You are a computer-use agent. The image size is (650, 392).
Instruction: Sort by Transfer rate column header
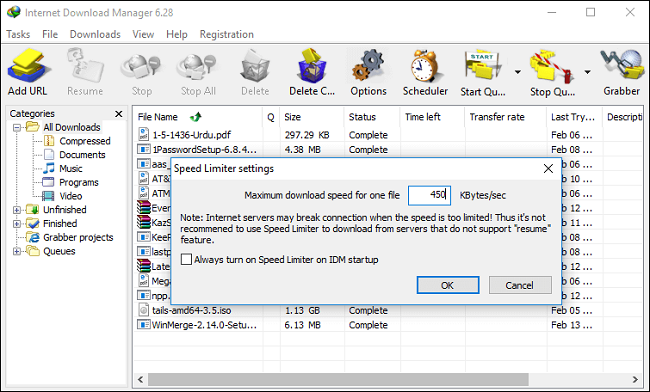click(x=505, y=117)
